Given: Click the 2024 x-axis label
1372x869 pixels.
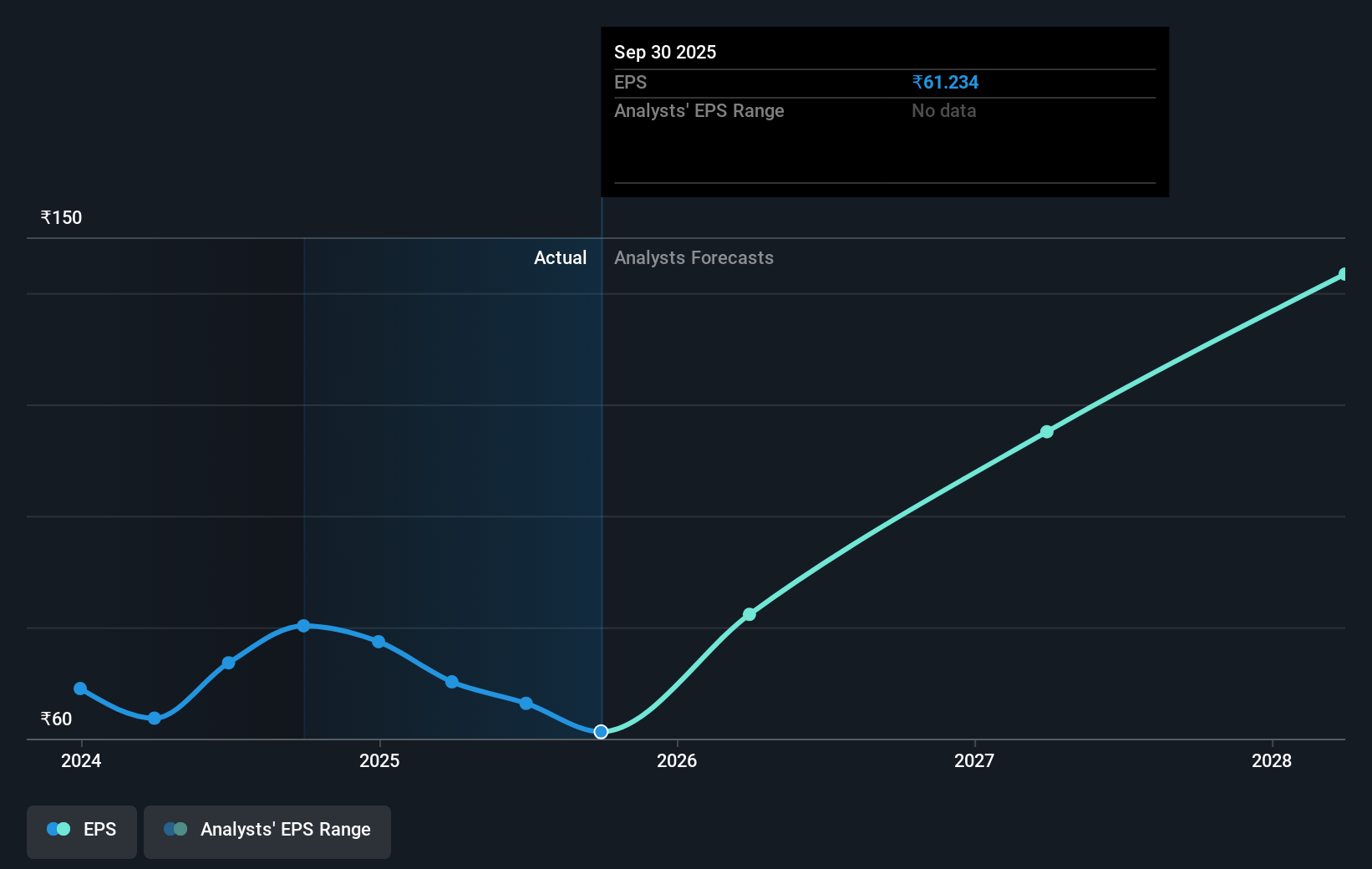Looking at the screenshot, I should coord(81,760).
